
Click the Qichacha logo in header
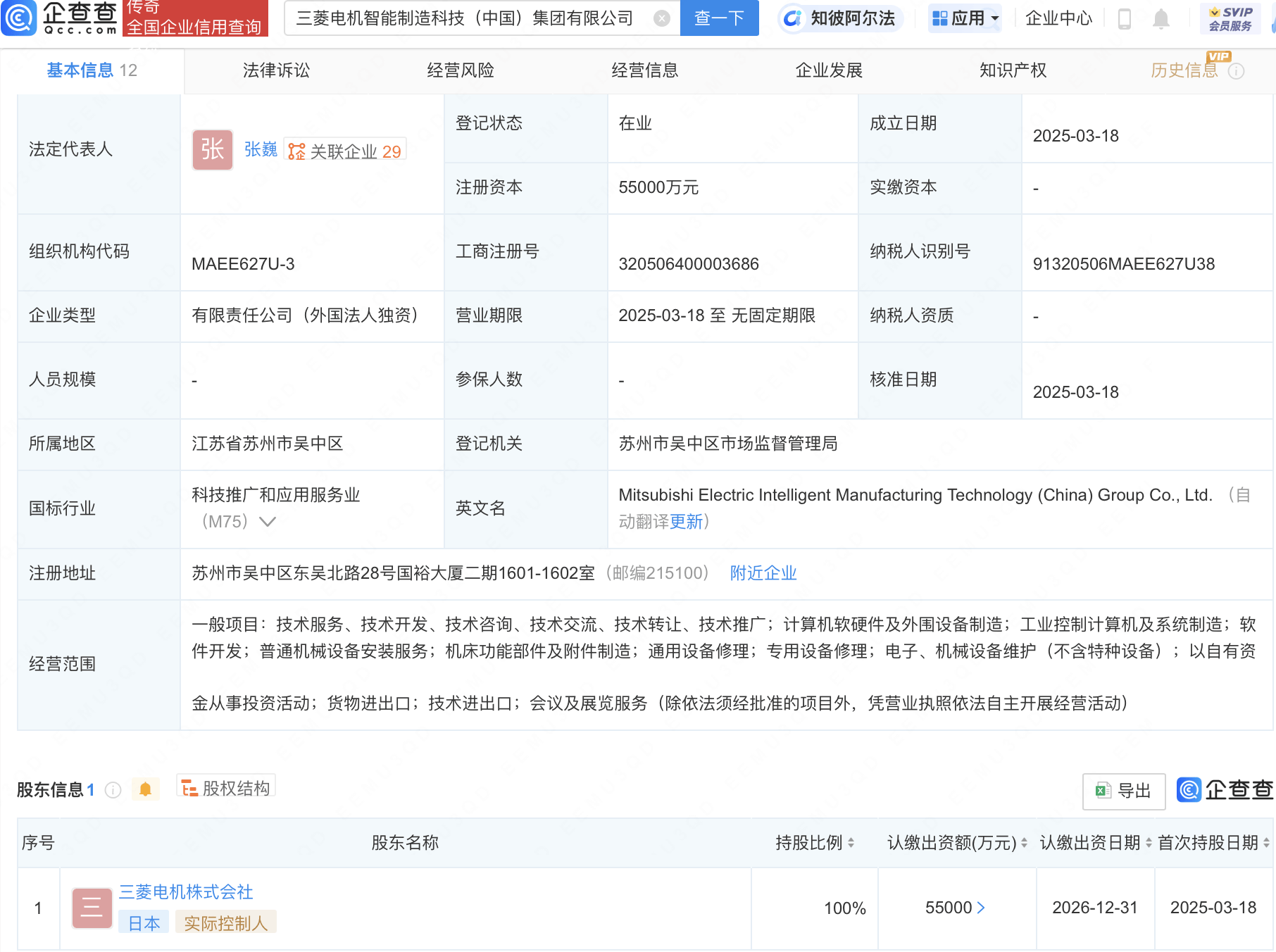click(60, 18)
